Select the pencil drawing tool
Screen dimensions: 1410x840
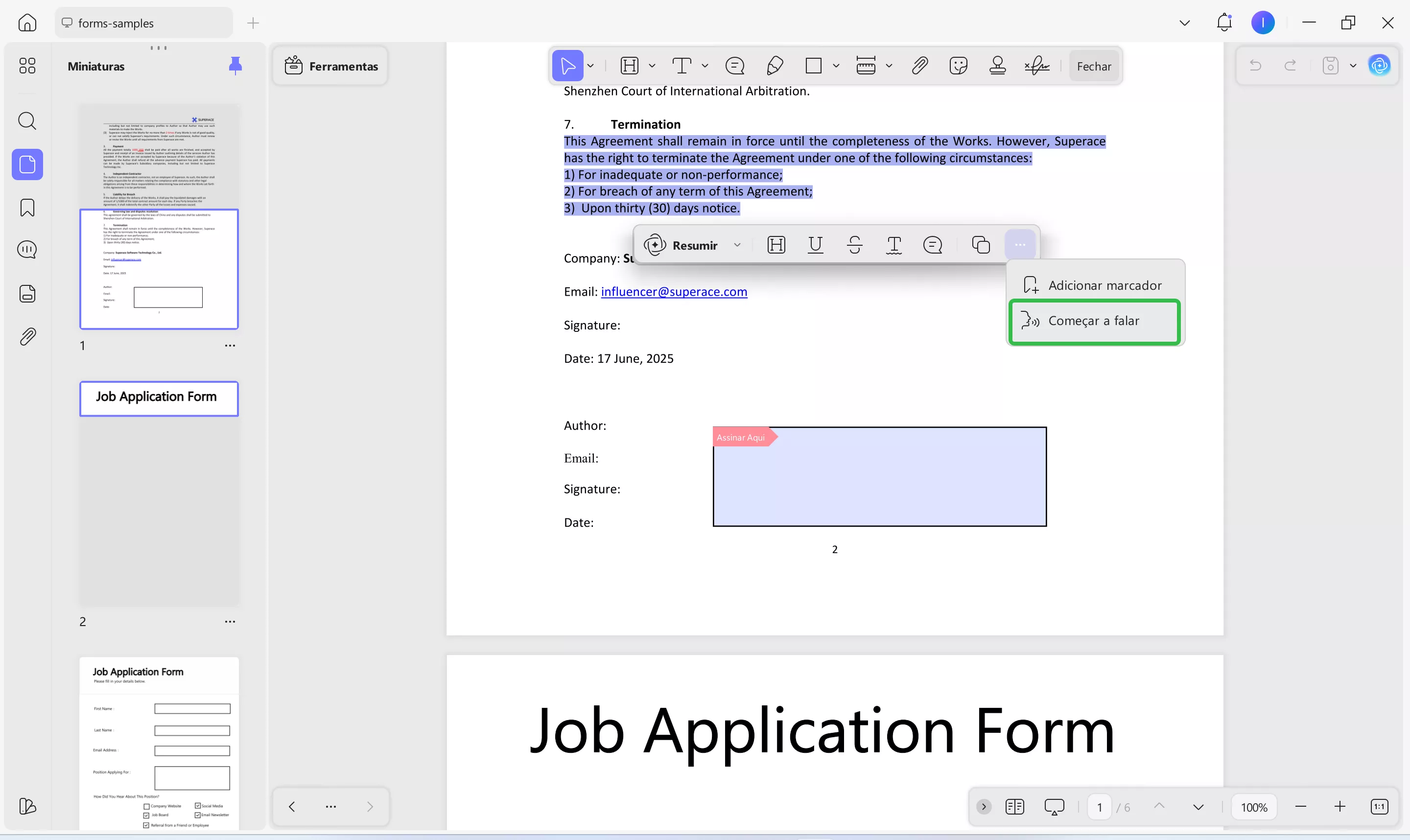point(775,66)
